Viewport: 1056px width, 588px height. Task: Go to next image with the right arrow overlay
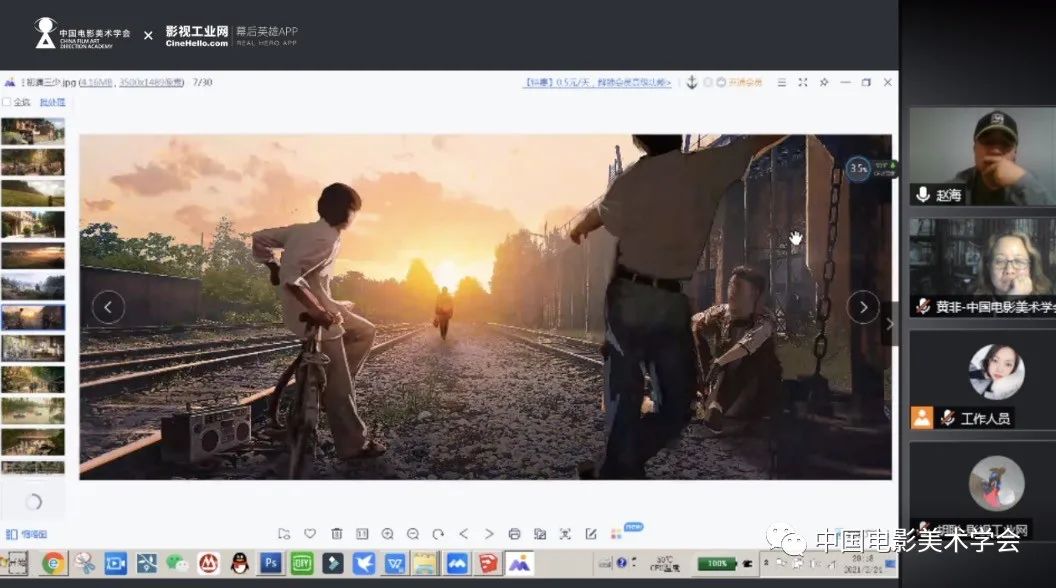[x=863, y=307]
